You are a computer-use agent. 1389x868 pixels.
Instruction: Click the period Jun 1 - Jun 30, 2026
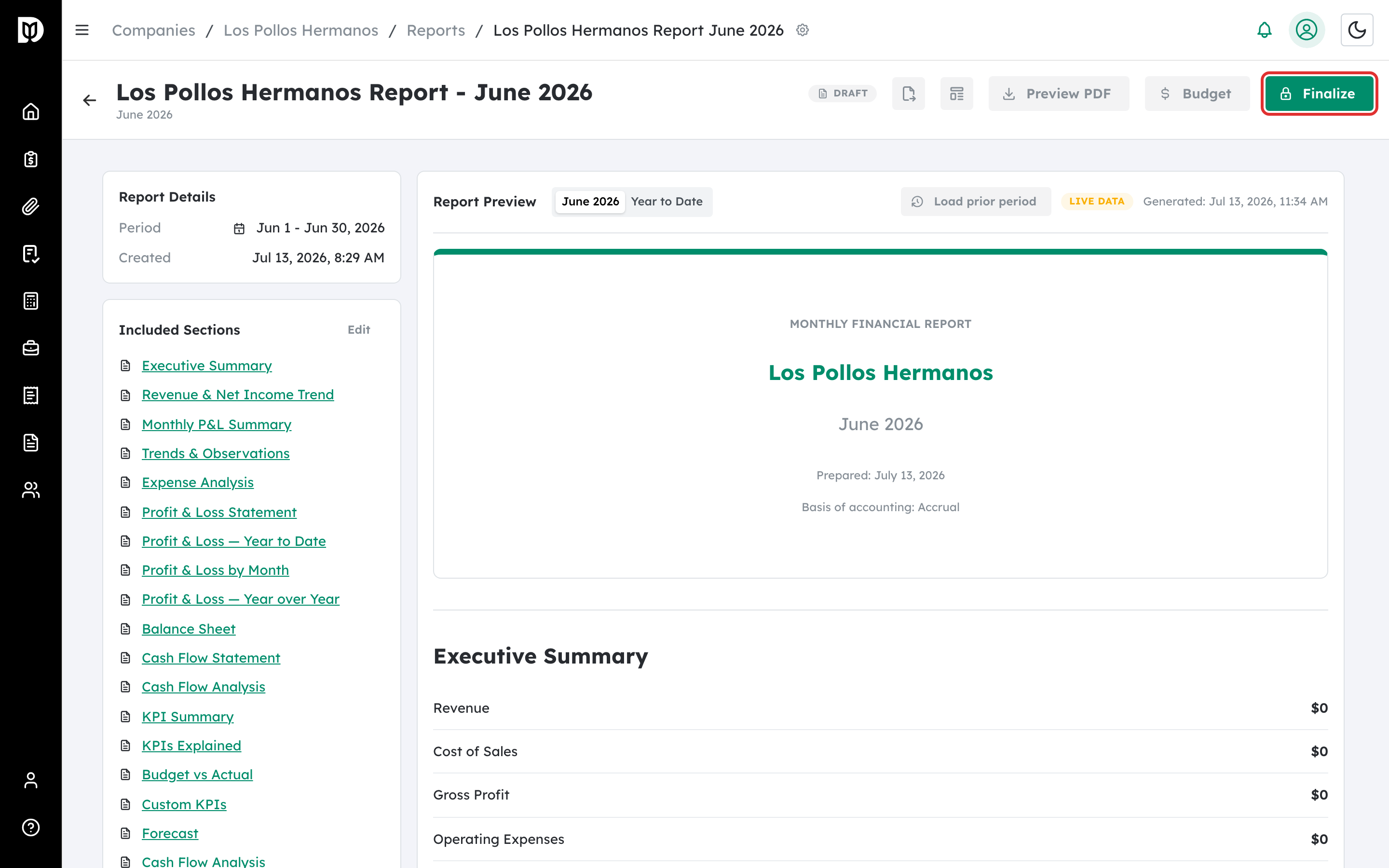(320, 229)
